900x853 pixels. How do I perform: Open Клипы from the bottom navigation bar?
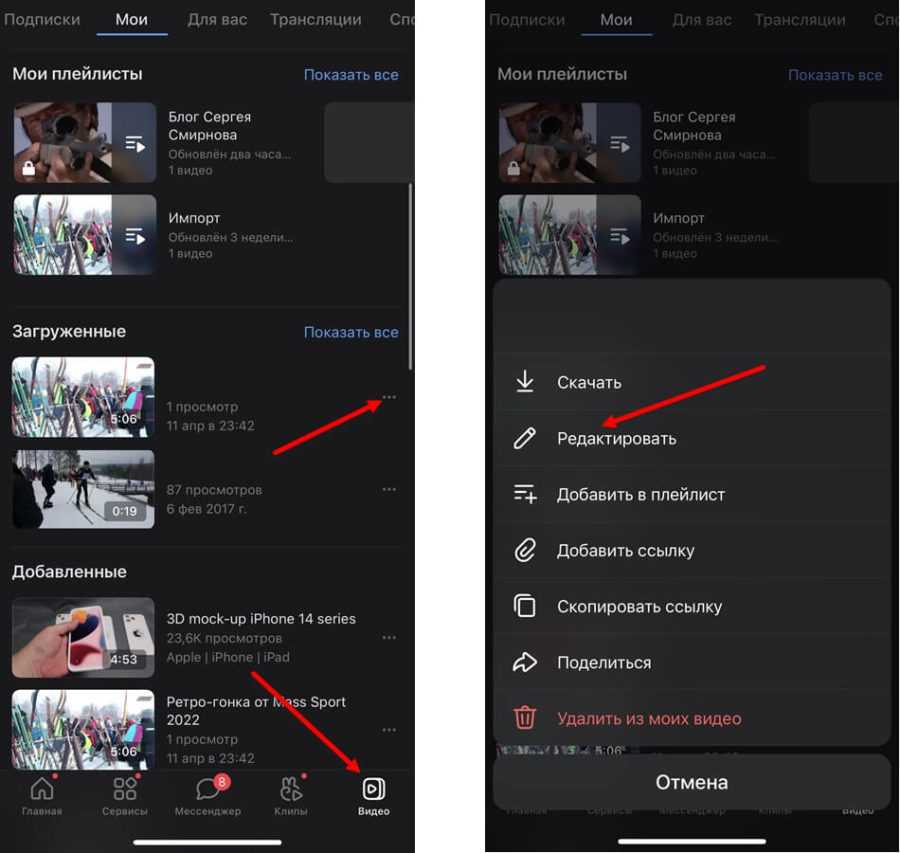pos(291,794)
